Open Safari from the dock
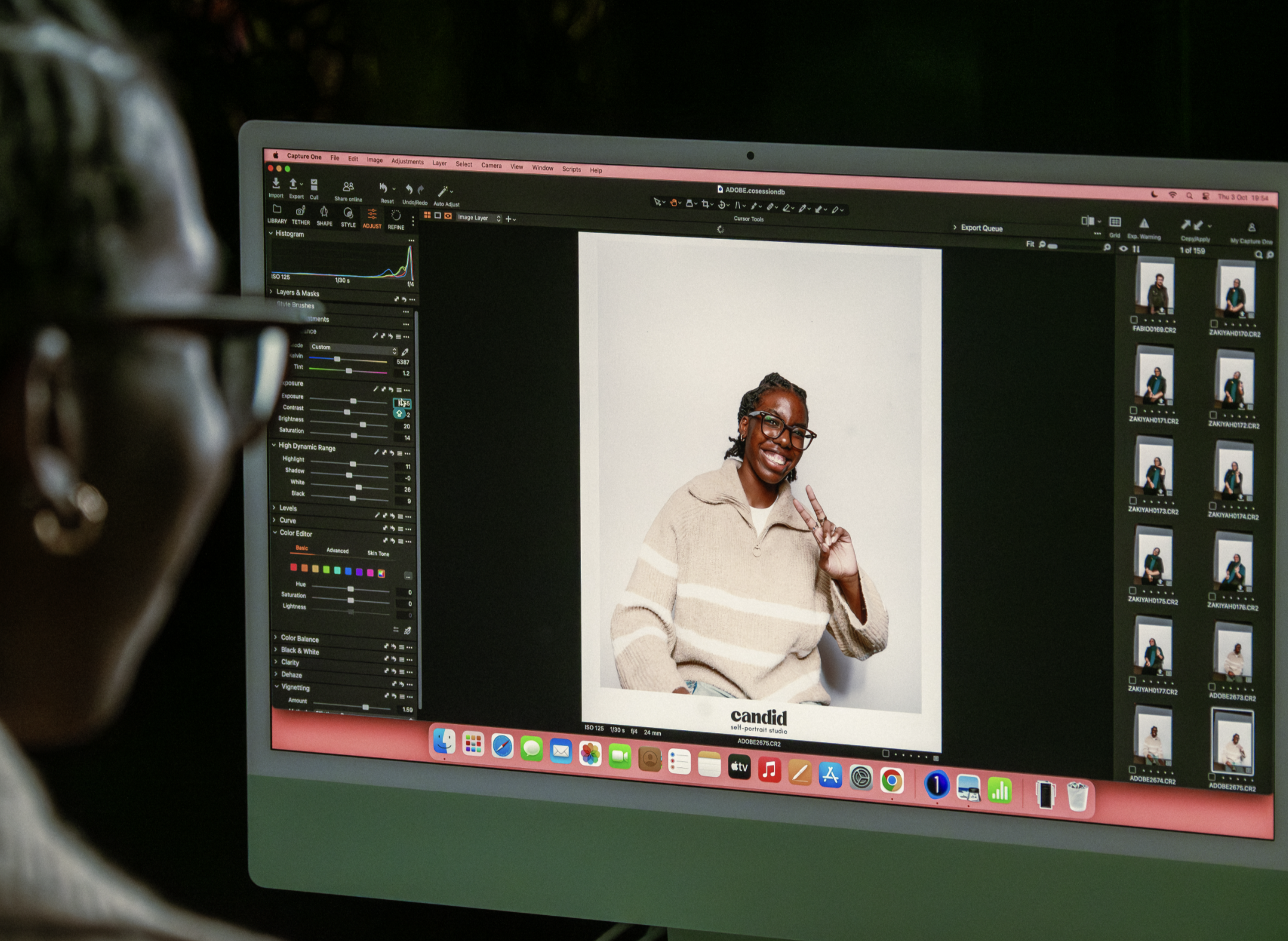Image resolution: width=1288 pixels, height=941 pixels. pyautogui.click(x=502, y=747)
